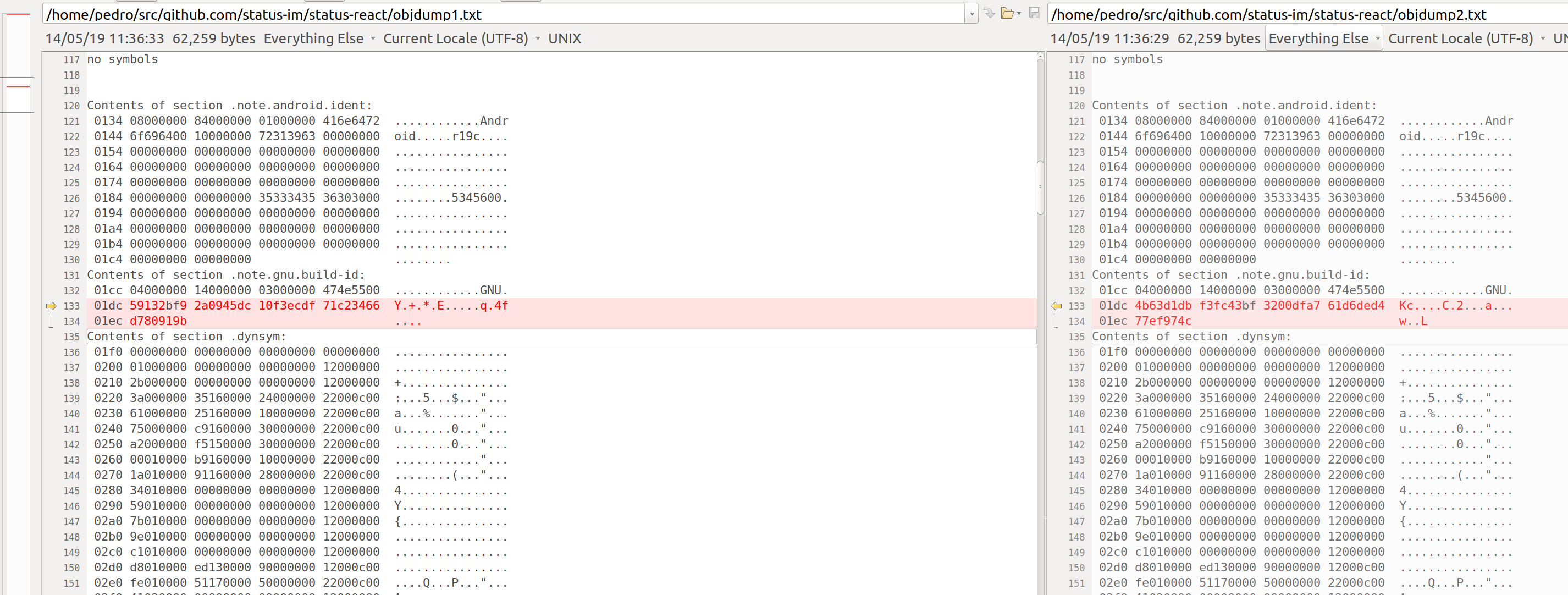
Task: Expand the left file path history dropdown
Action: point(971,13)
